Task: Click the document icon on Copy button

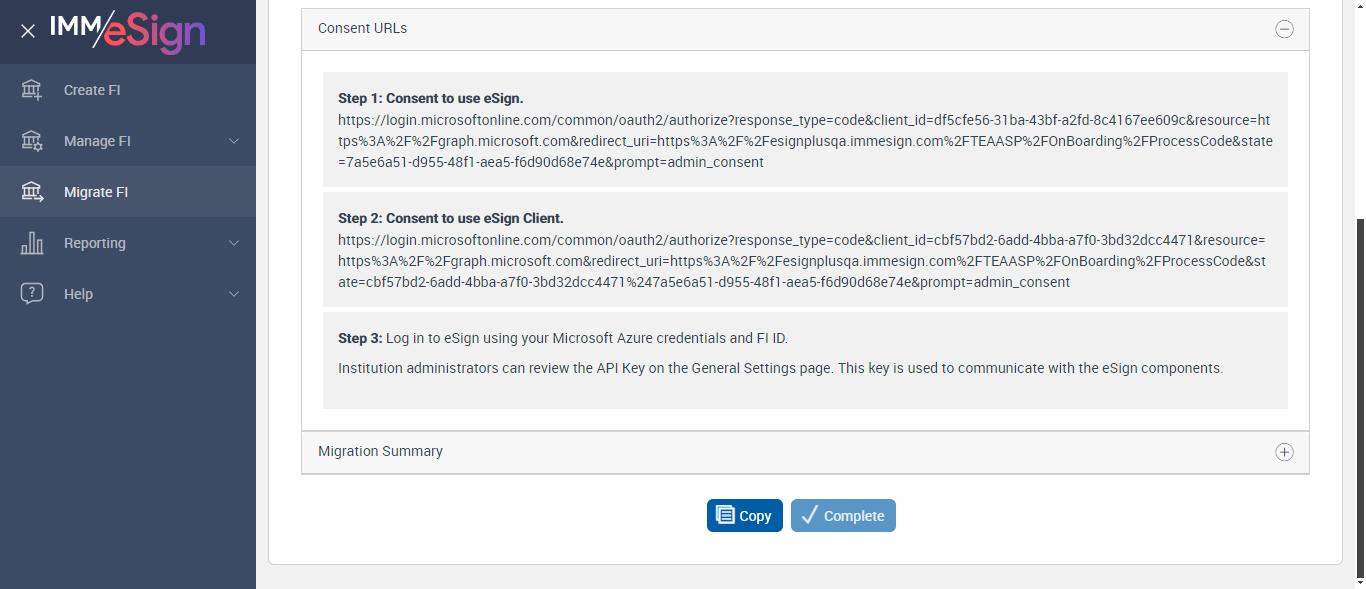Action: [x=725, y=515]
